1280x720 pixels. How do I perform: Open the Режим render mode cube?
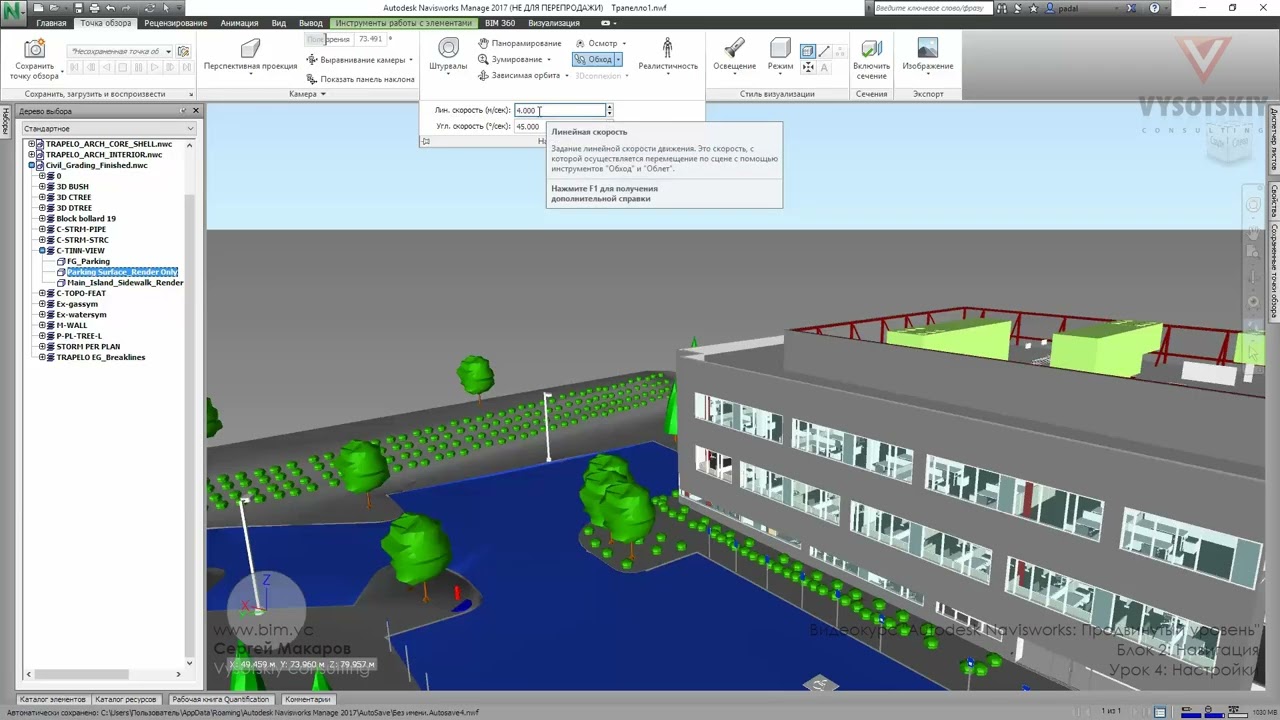pyautogui.click(x=780, y=49)
